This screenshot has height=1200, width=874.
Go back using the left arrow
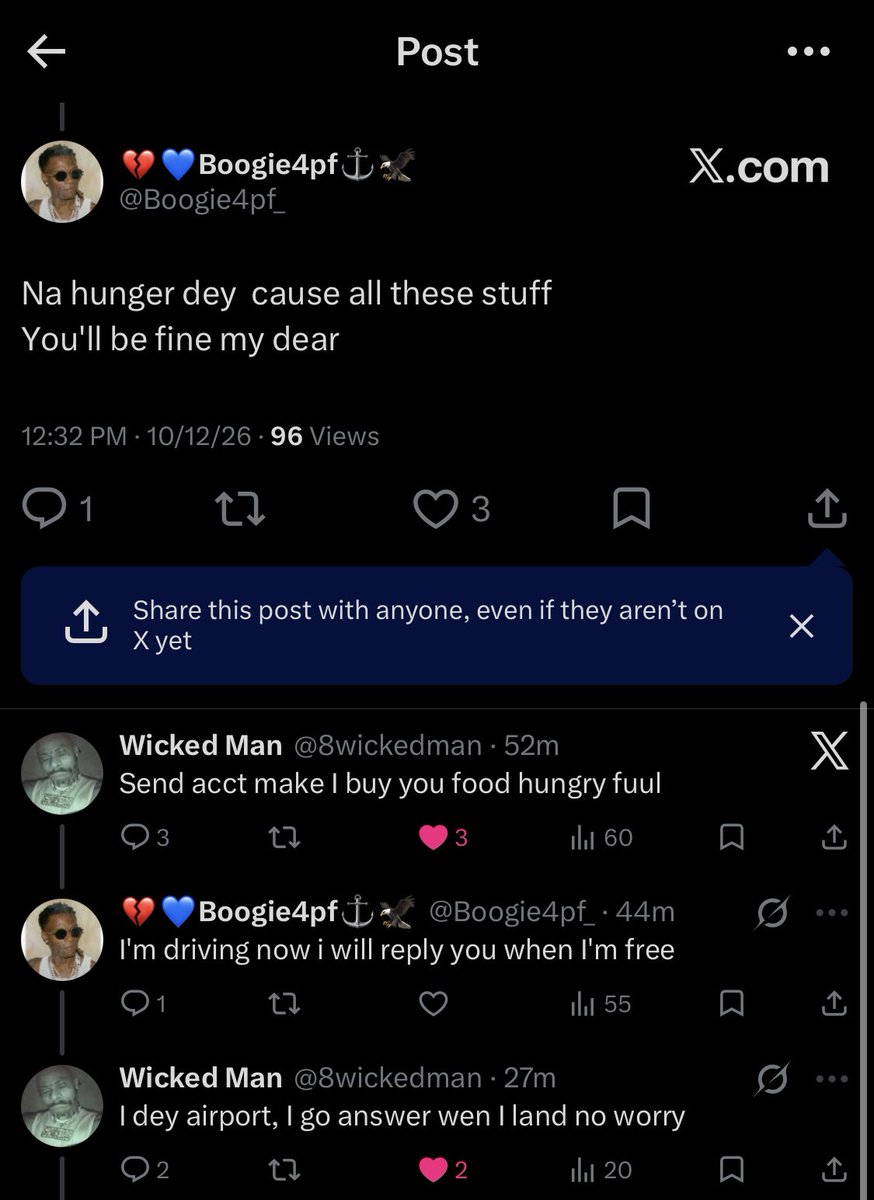[46, 53]
